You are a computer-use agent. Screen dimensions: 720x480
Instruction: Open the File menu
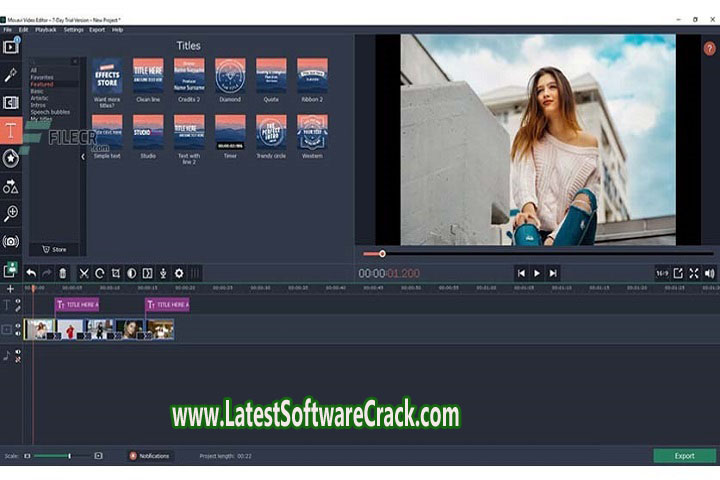(8, 29)
